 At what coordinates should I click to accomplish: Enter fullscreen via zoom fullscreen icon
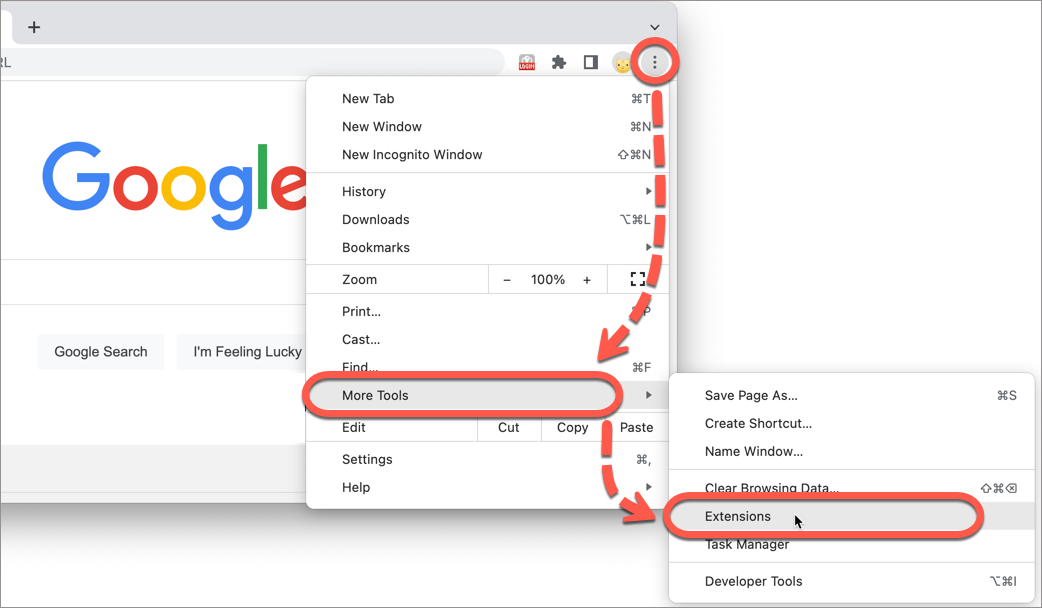tap(638, 279)
